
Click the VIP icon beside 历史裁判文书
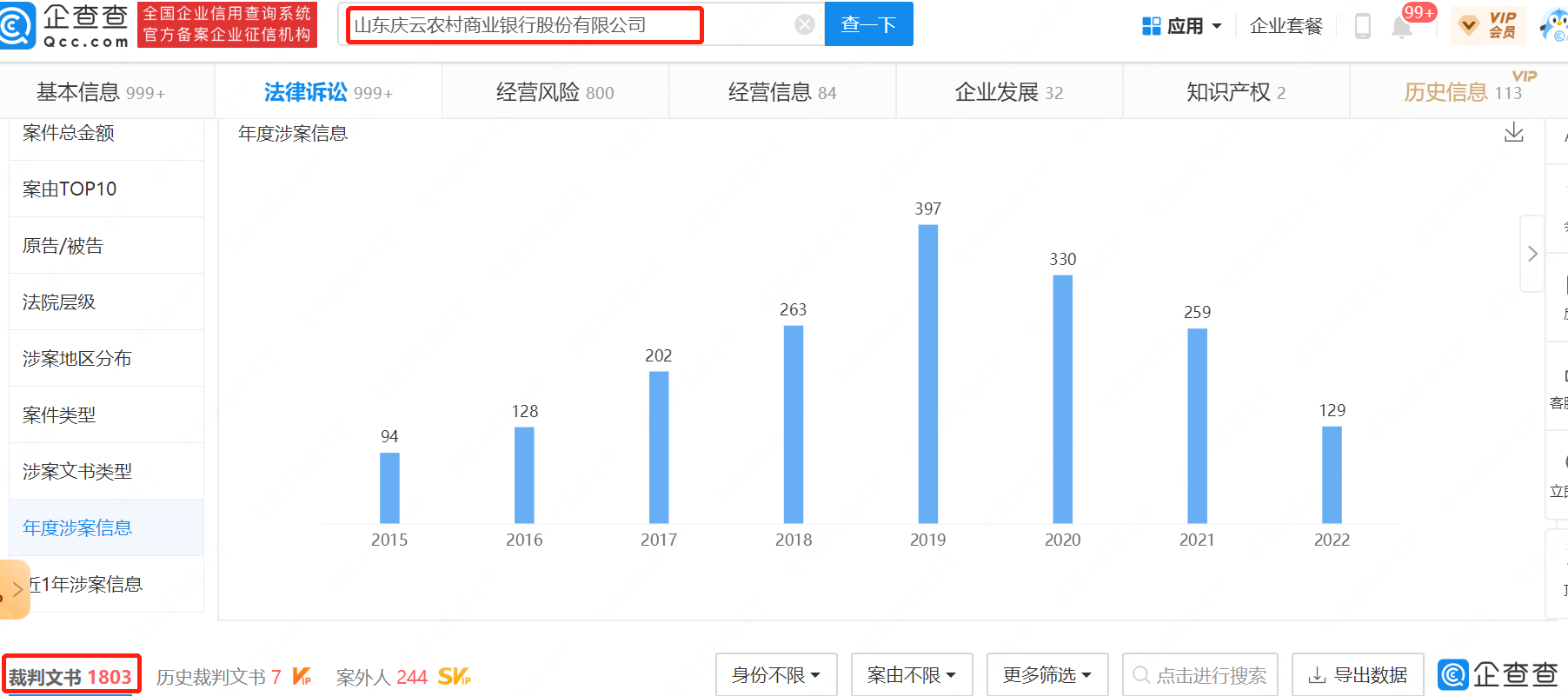[302, 676]
